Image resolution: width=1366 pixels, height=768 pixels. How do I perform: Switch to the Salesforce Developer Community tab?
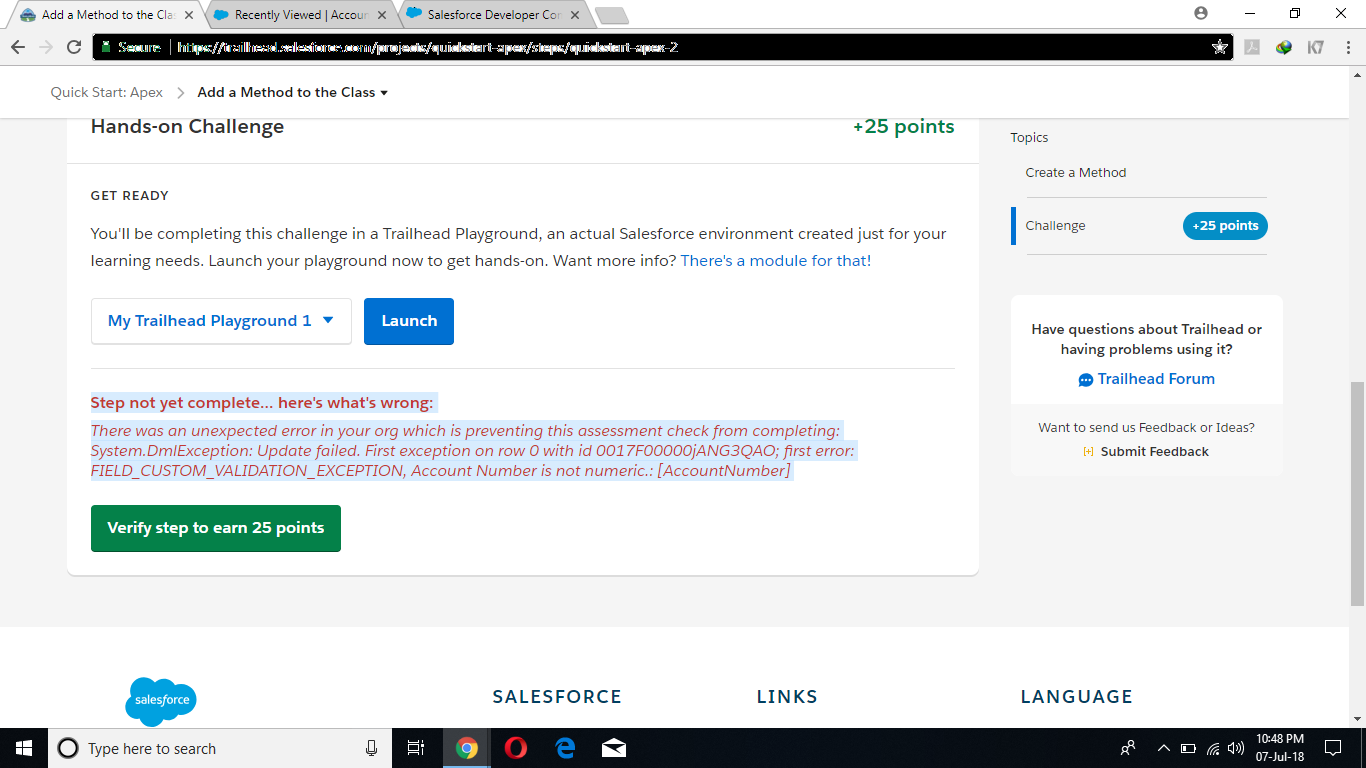pyautogui.click(x=492, y=14)
